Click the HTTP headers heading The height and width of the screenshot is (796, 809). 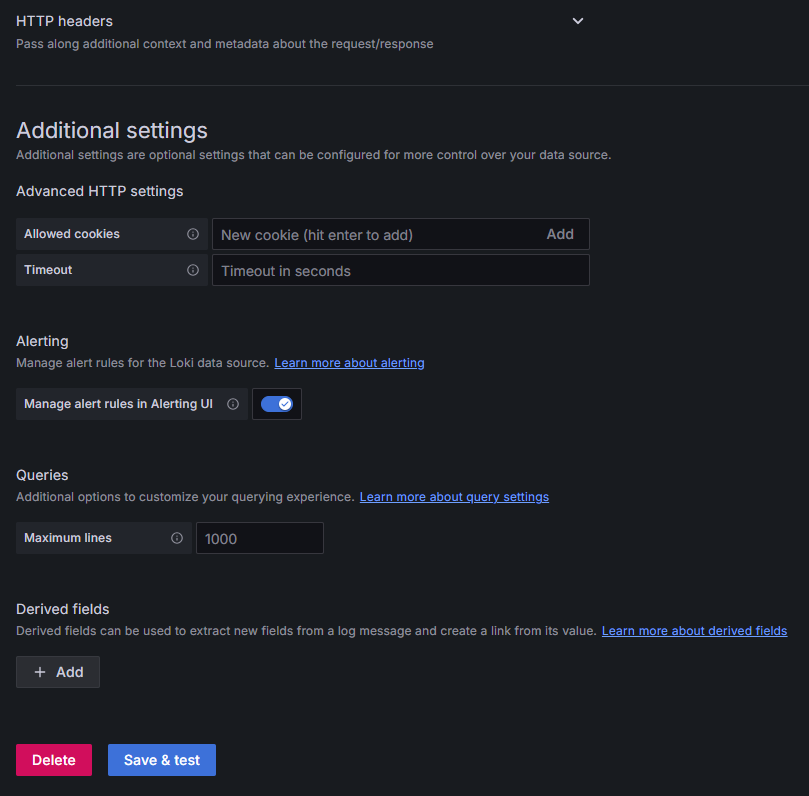click(64, 21)
